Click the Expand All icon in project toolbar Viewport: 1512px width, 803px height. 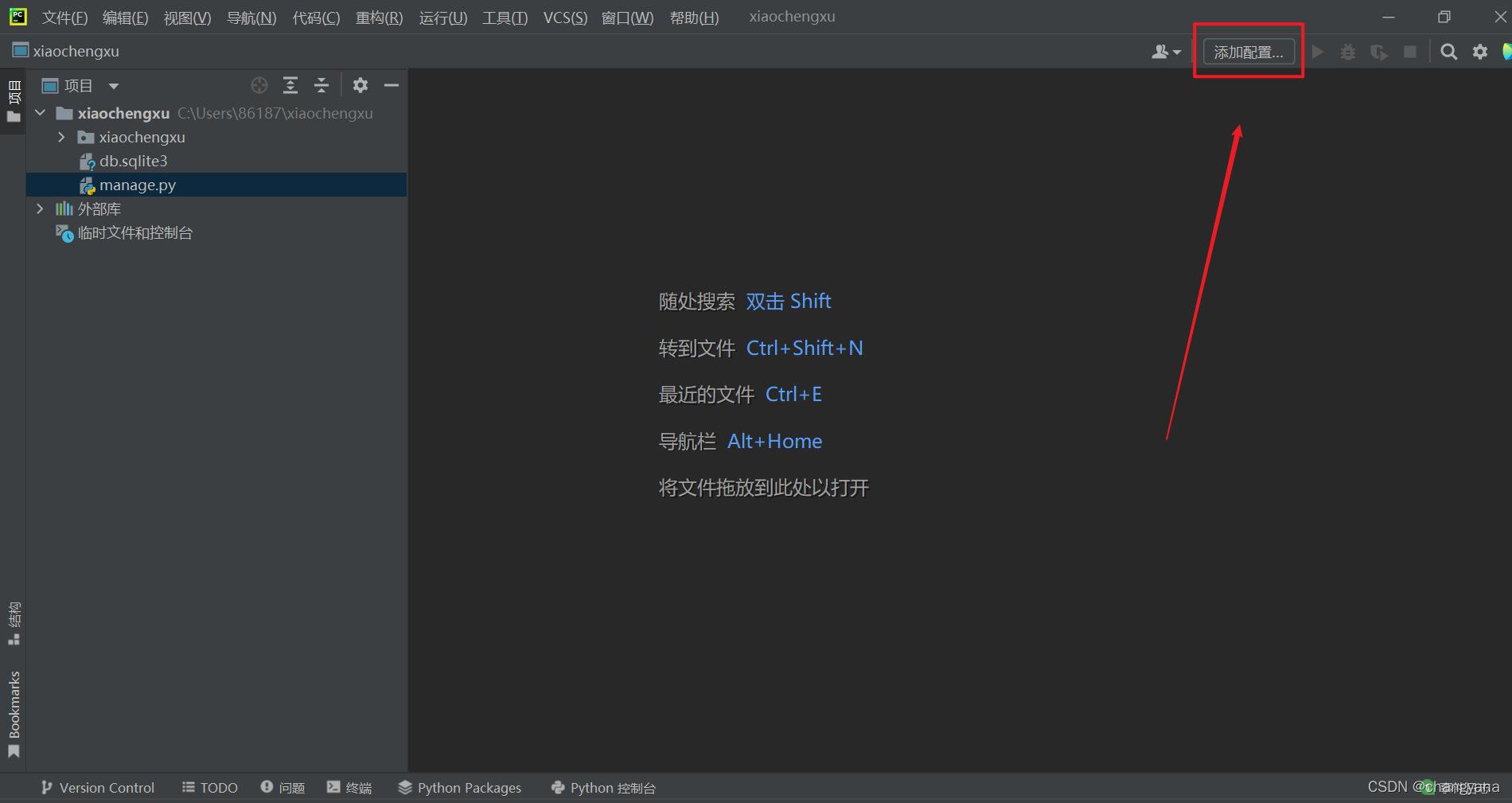pos(290,85)
